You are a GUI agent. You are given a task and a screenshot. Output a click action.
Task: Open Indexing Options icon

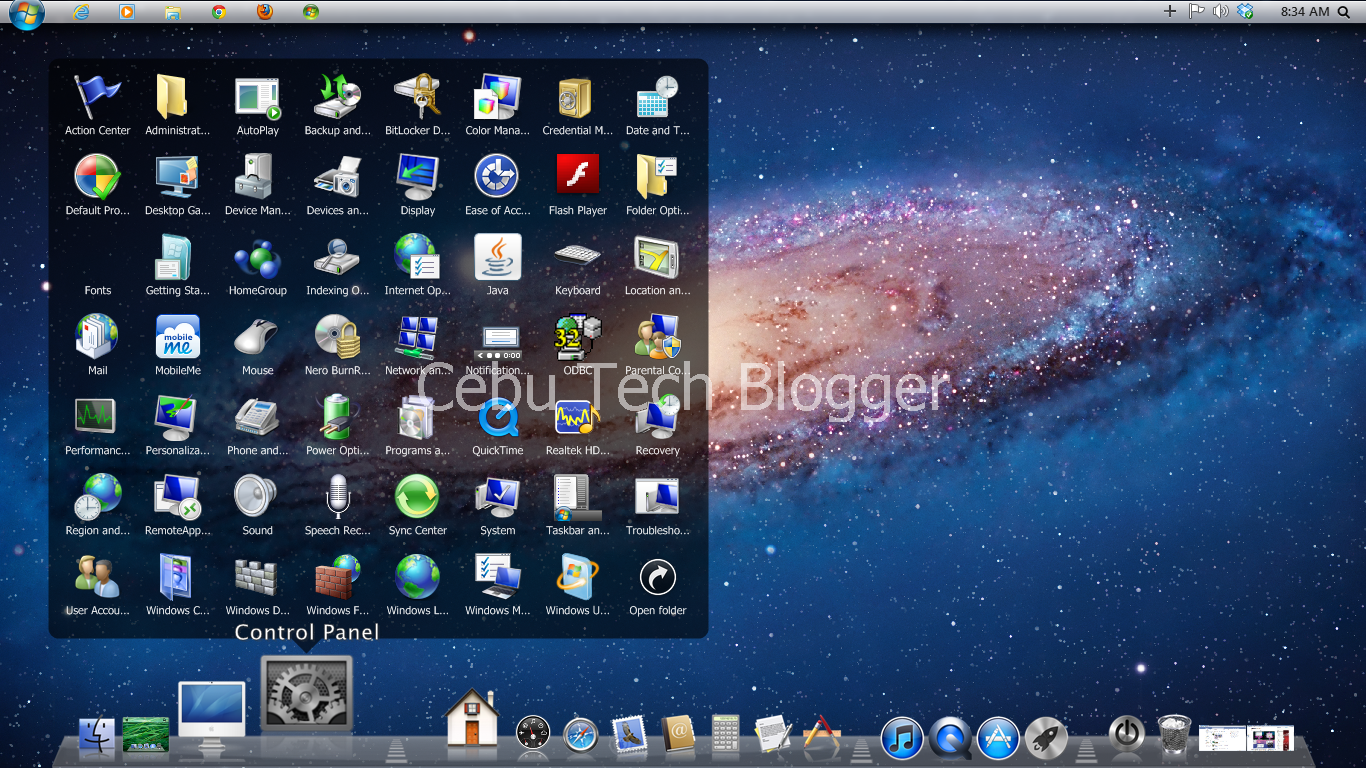tap(338, 257)
